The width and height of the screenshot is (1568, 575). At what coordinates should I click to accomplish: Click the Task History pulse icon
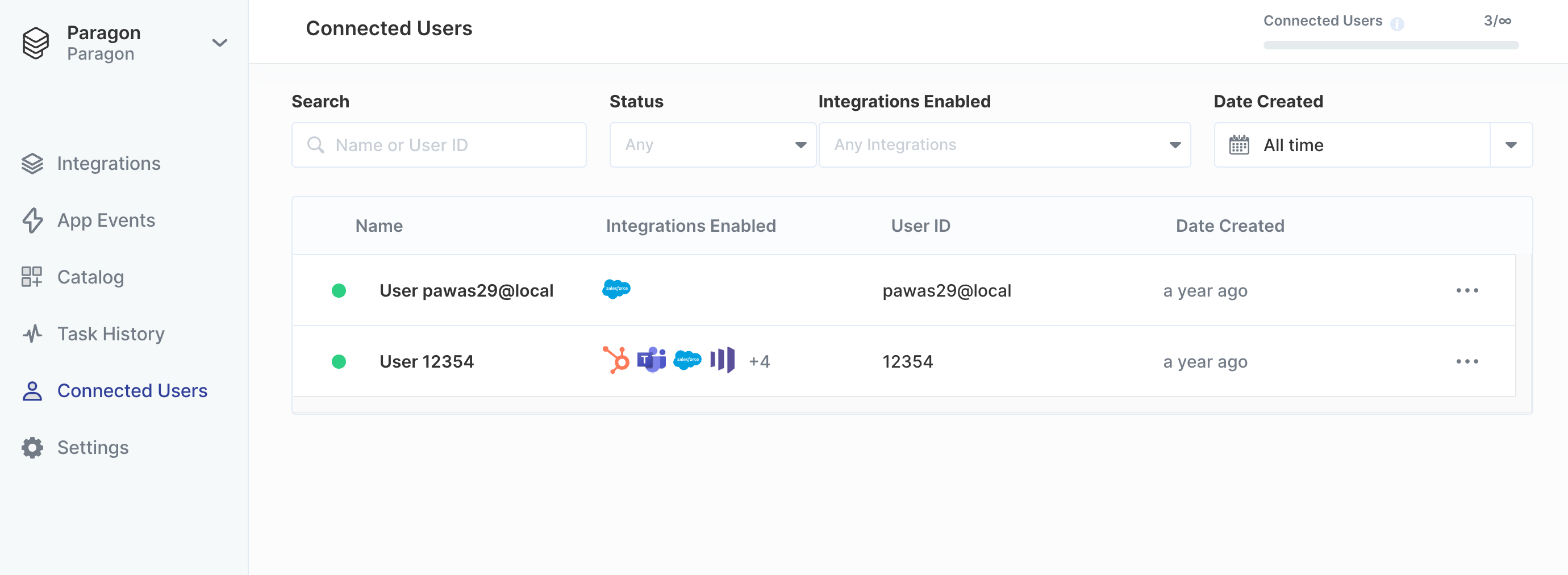pyautogui.click(x=32, y=334)
